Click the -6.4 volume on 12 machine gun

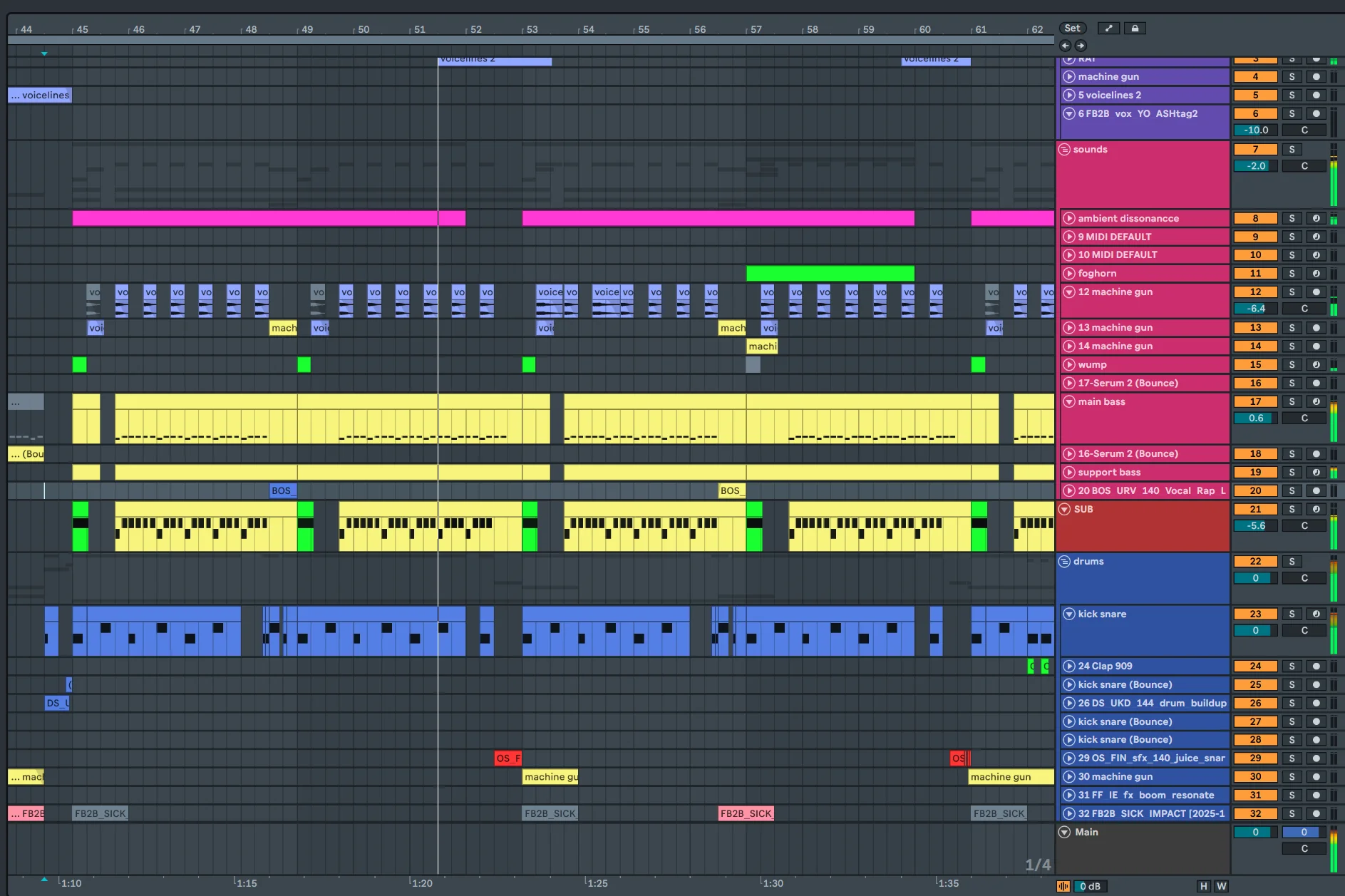pos(1256,309)
